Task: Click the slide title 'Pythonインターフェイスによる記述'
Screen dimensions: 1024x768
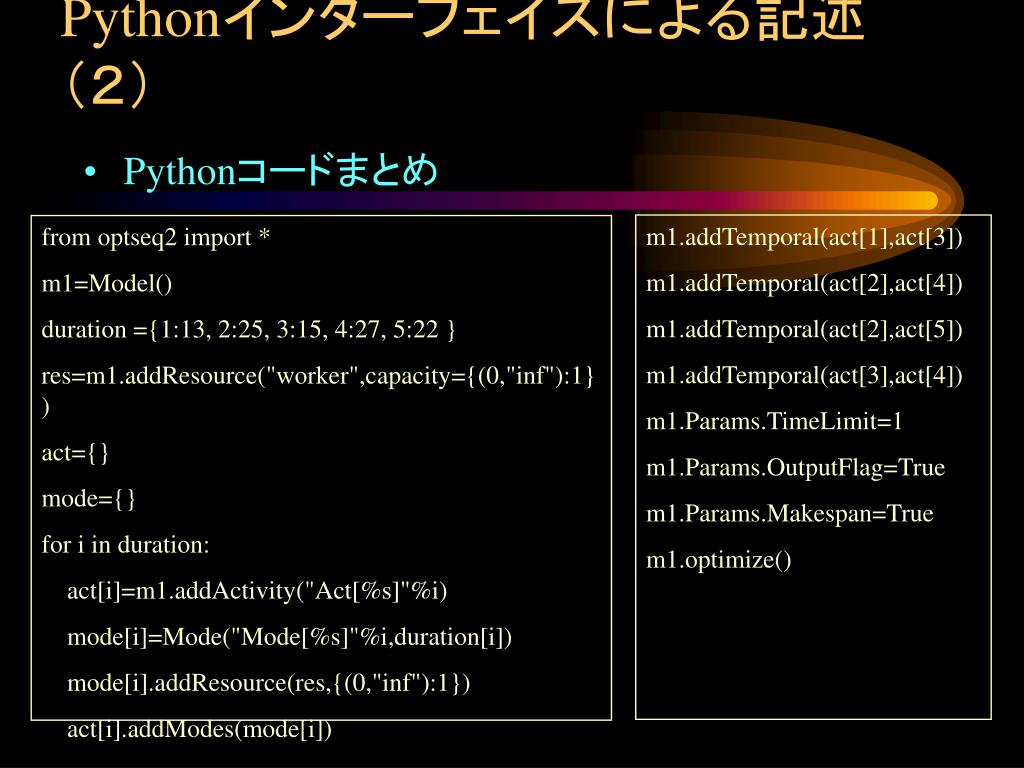Action: coord(462,20)
